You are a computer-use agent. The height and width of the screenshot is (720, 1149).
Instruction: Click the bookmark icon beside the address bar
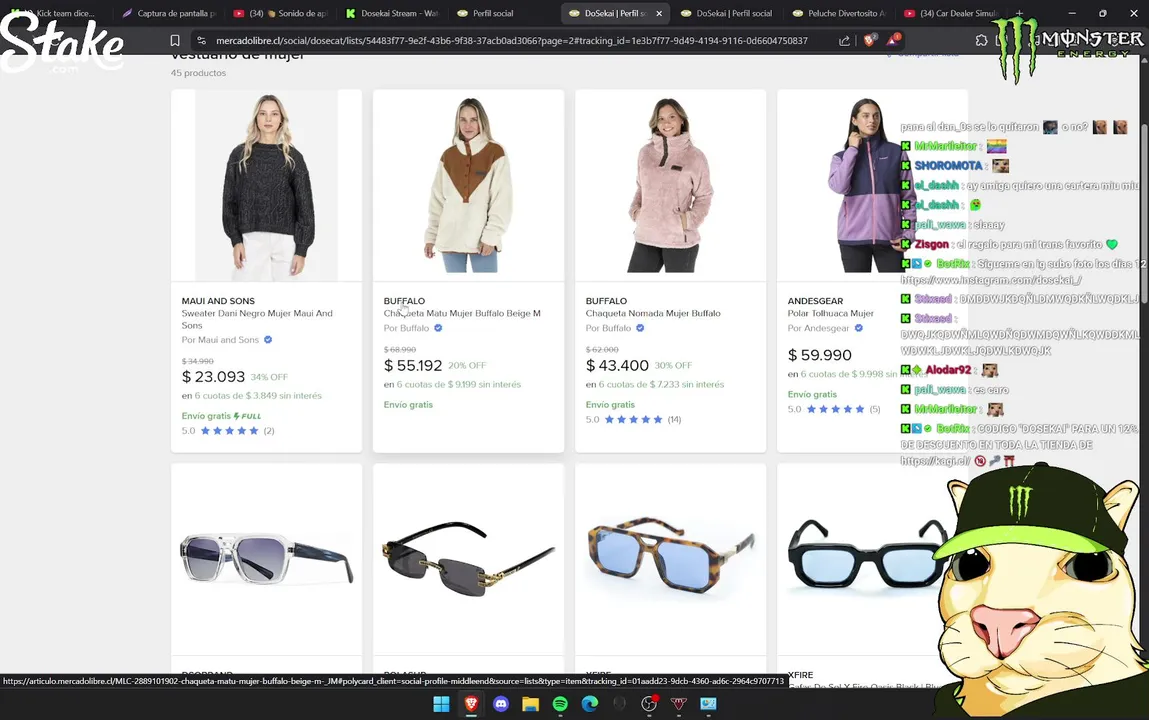(174, 41)
